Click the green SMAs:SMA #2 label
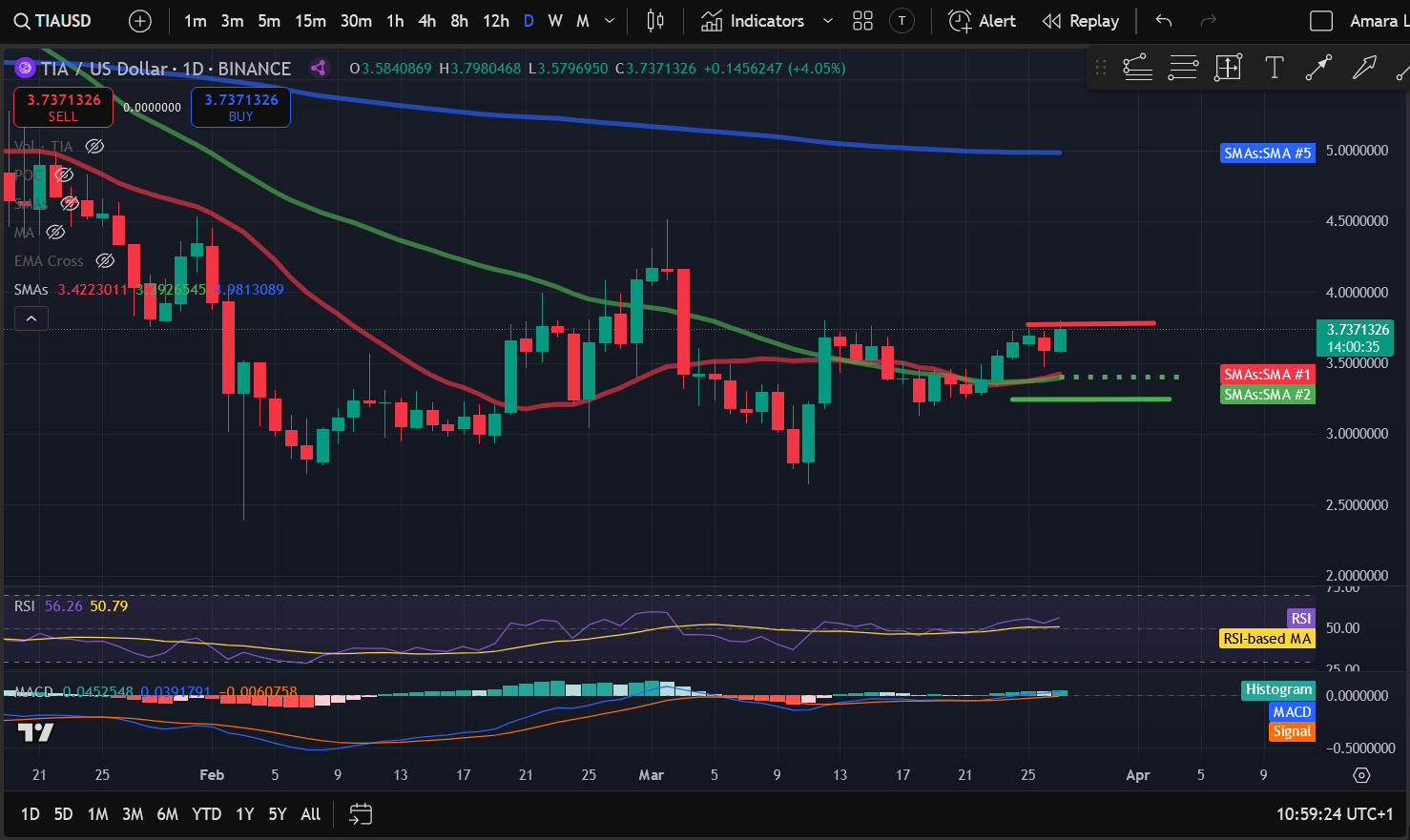Screen dimensions: 1410x840 click(1268, 395)
